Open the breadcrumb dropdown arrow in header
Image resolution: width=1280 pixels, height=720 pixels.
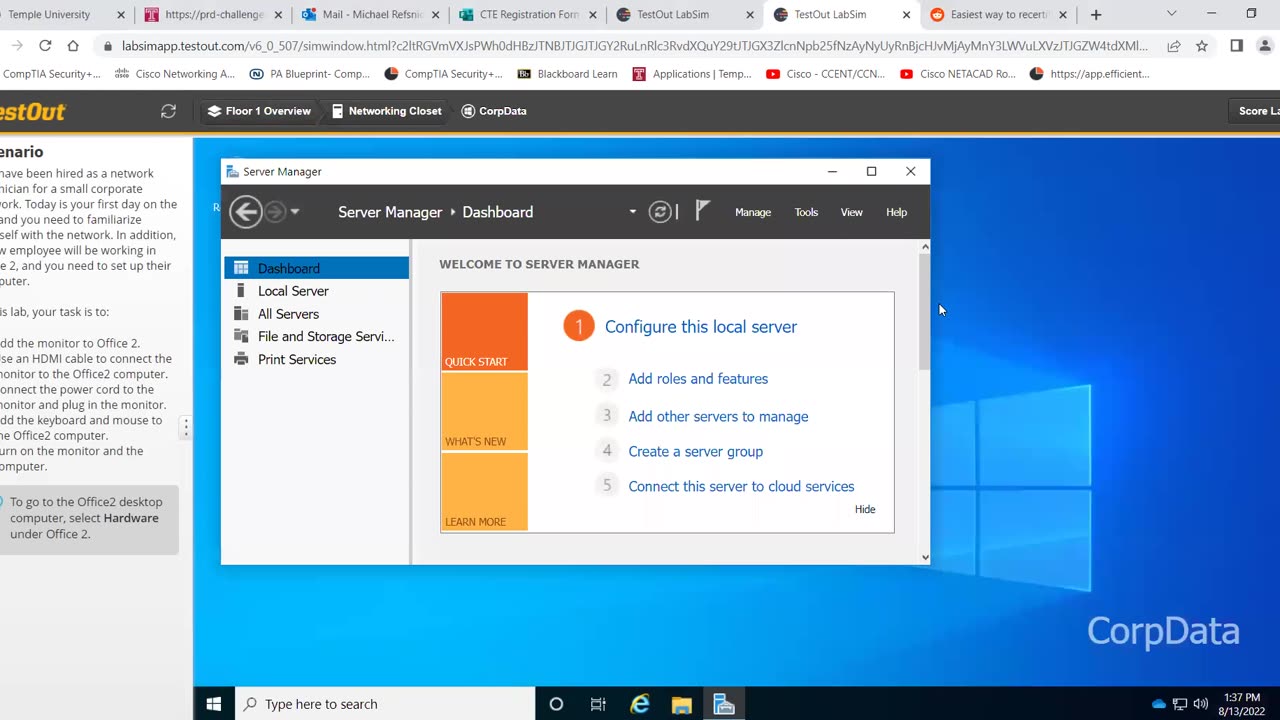pos(632,212)
